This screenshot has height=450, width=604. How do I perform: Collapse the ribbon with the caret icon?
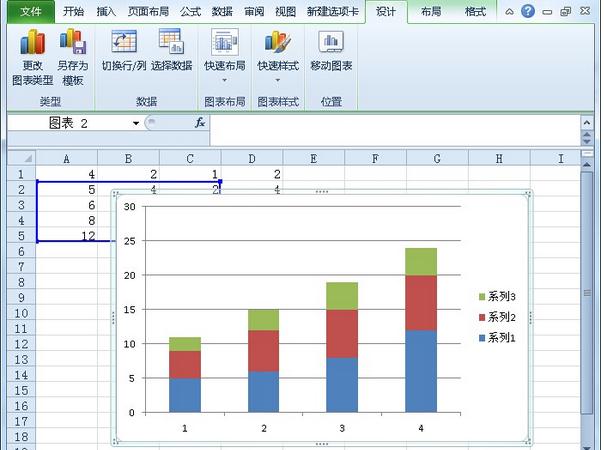coord(509,12)
